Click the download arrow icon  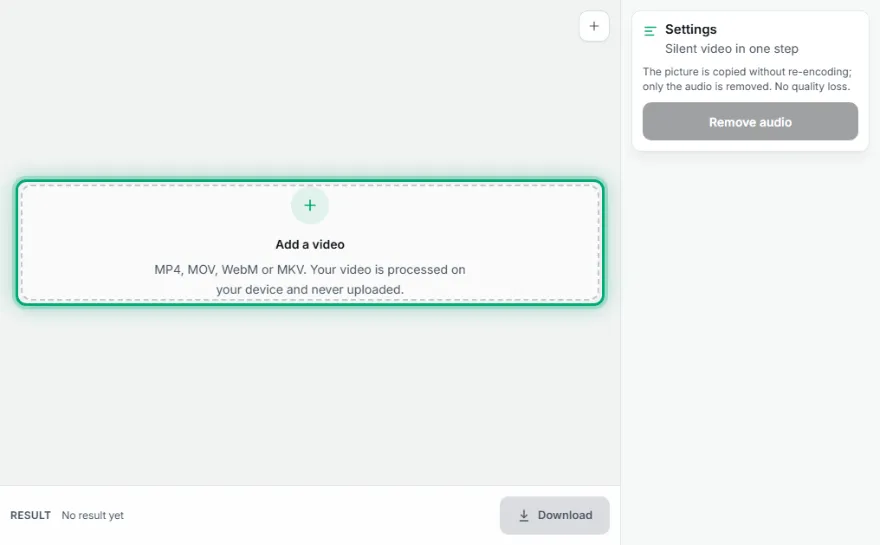click(524, 515)
